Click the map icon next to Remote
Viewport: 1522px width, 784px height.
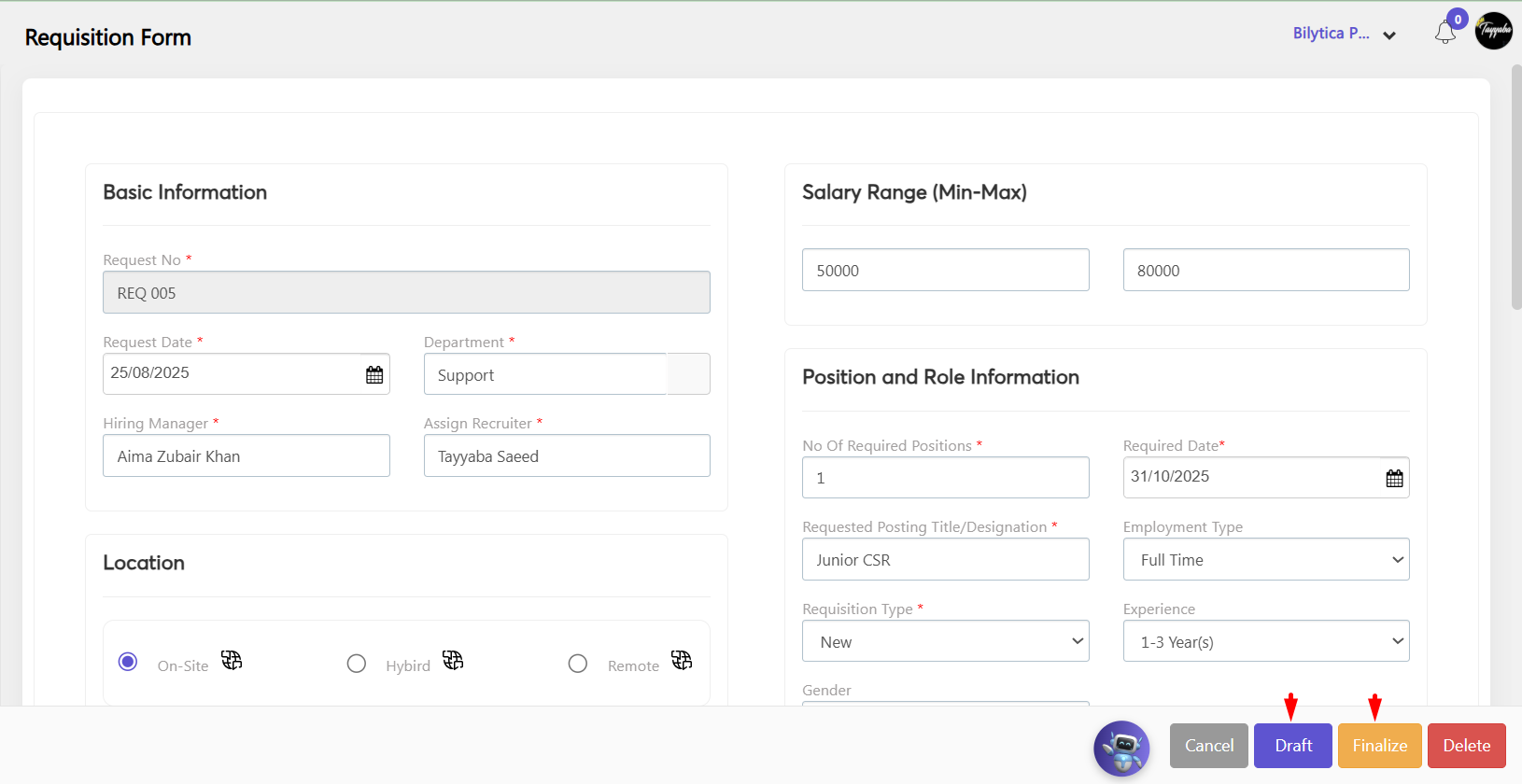(x=682, y=660)
